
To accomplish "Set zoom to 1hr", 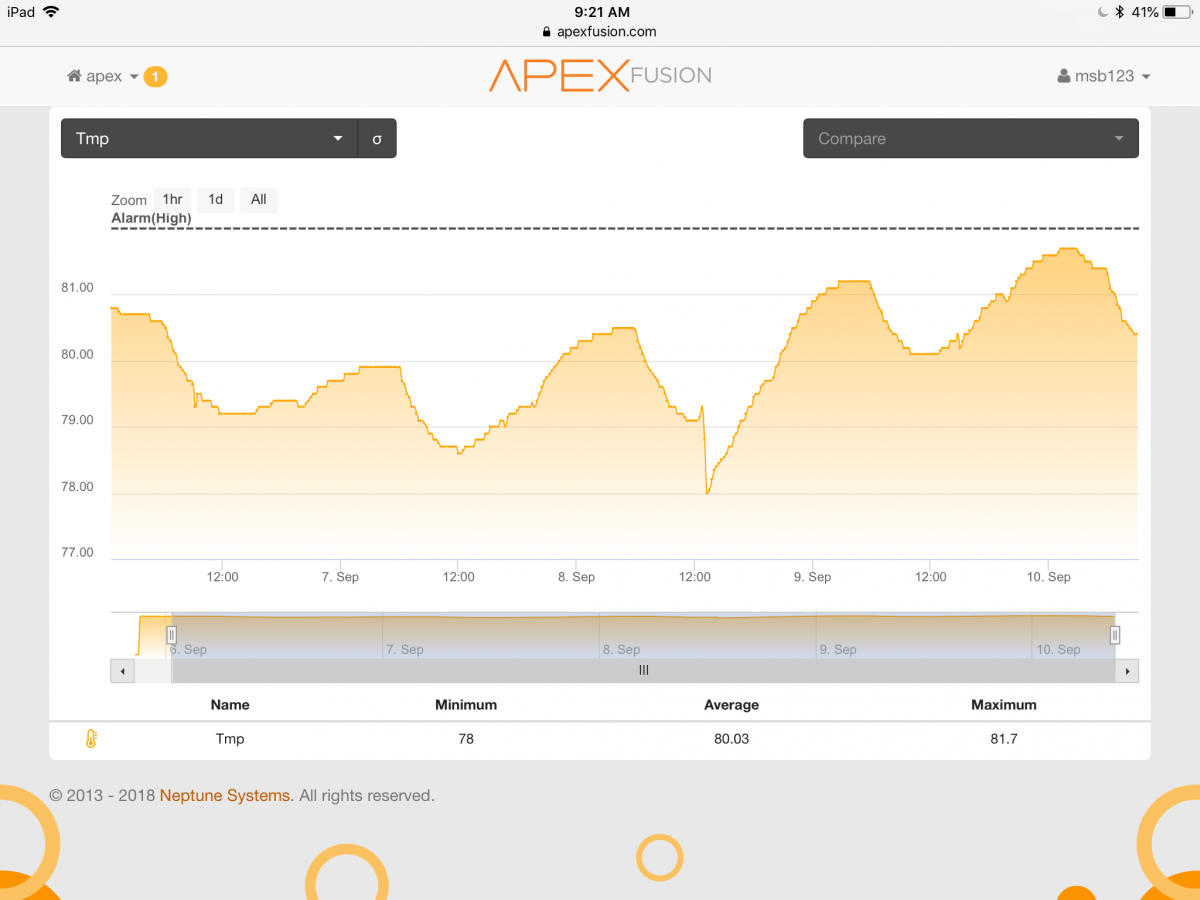I will point(172,199).
